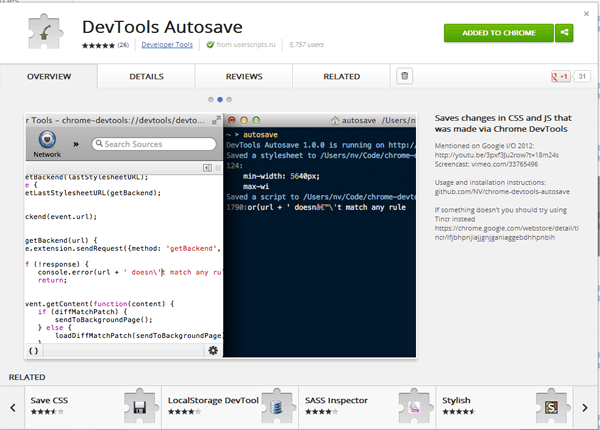
Task: Click the pretty-print braces button in the screenshot
Action: (x=34, y=351)
